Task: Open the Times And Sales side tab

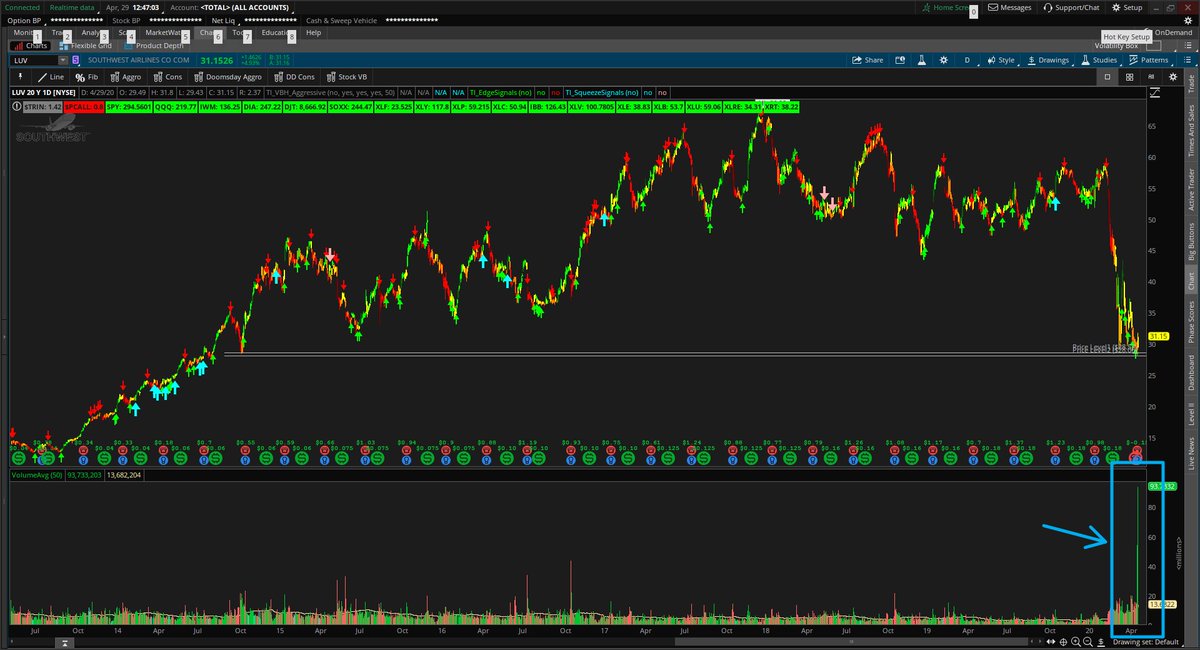Action: tap(1191, 130)
